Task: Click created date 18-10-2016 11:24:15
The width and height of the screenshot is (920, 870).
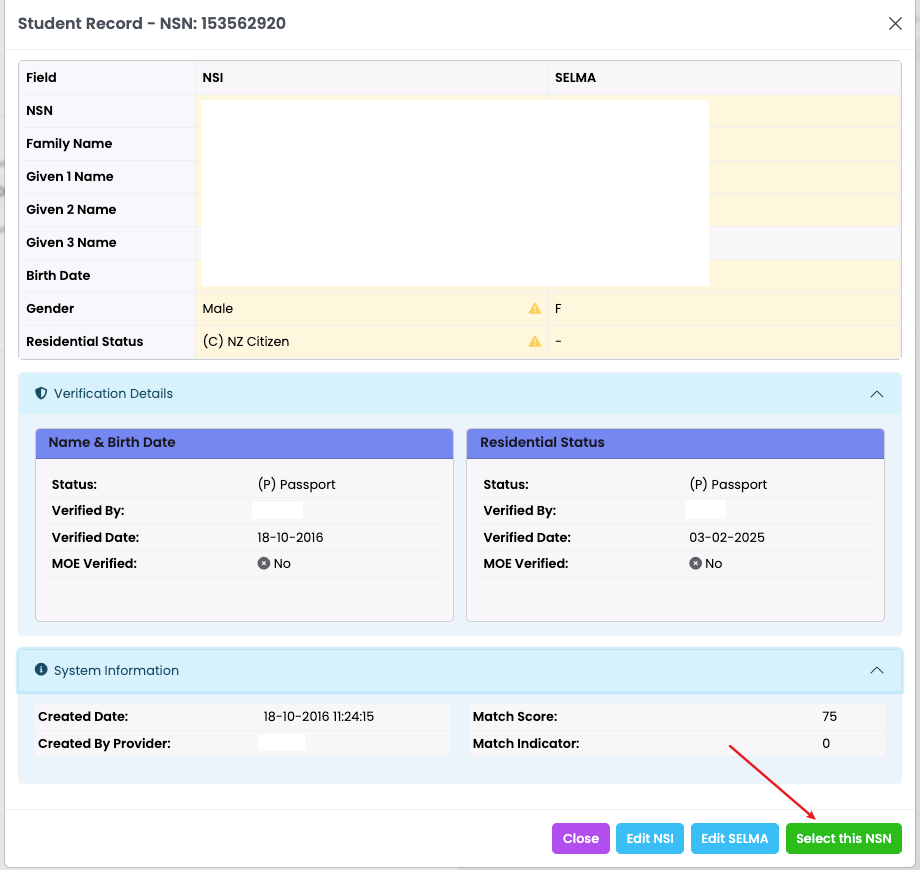Action: (319, 716)
